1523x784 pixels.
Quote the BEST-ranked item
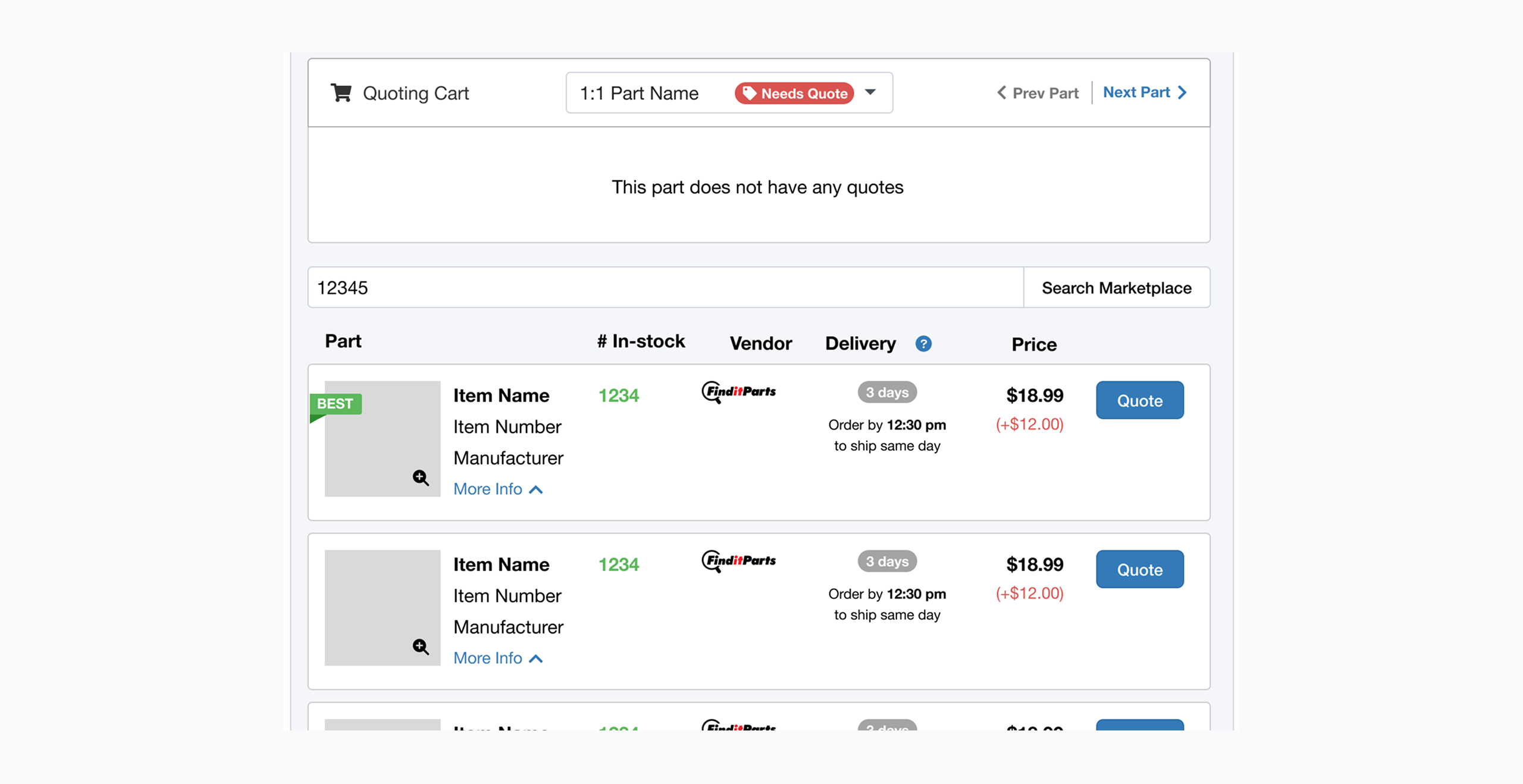point(1139,400)
